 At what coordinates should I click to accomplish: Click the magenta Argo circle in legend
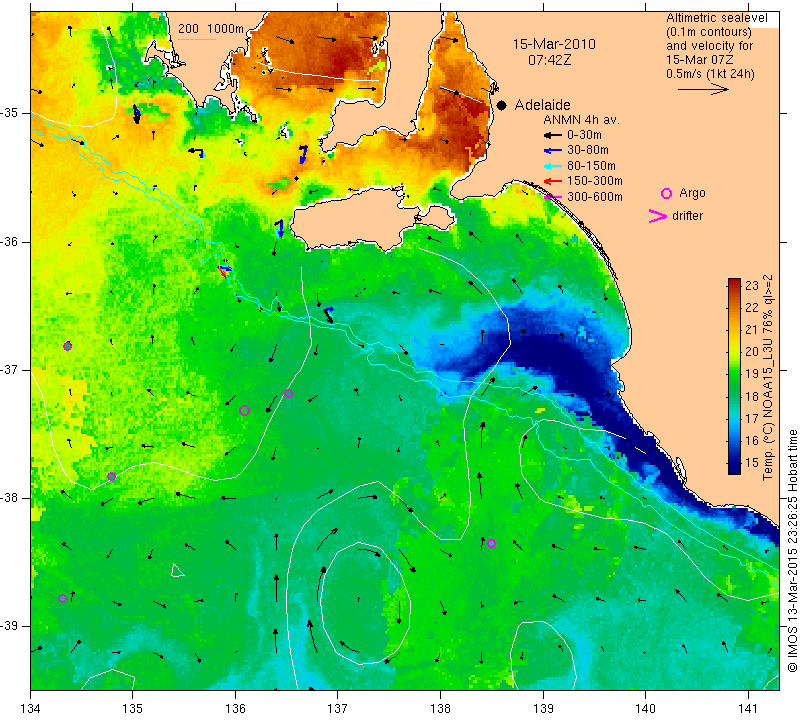pos(666,193)
